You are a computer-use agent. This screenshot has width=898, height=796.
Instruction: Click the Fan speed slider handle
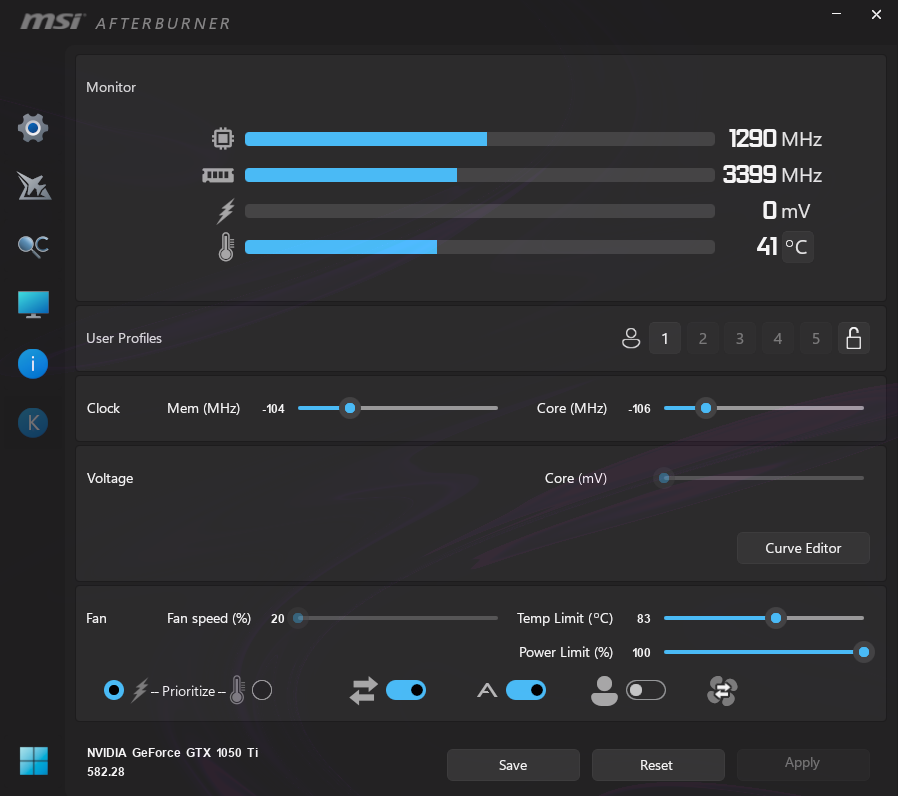[298, 618]
